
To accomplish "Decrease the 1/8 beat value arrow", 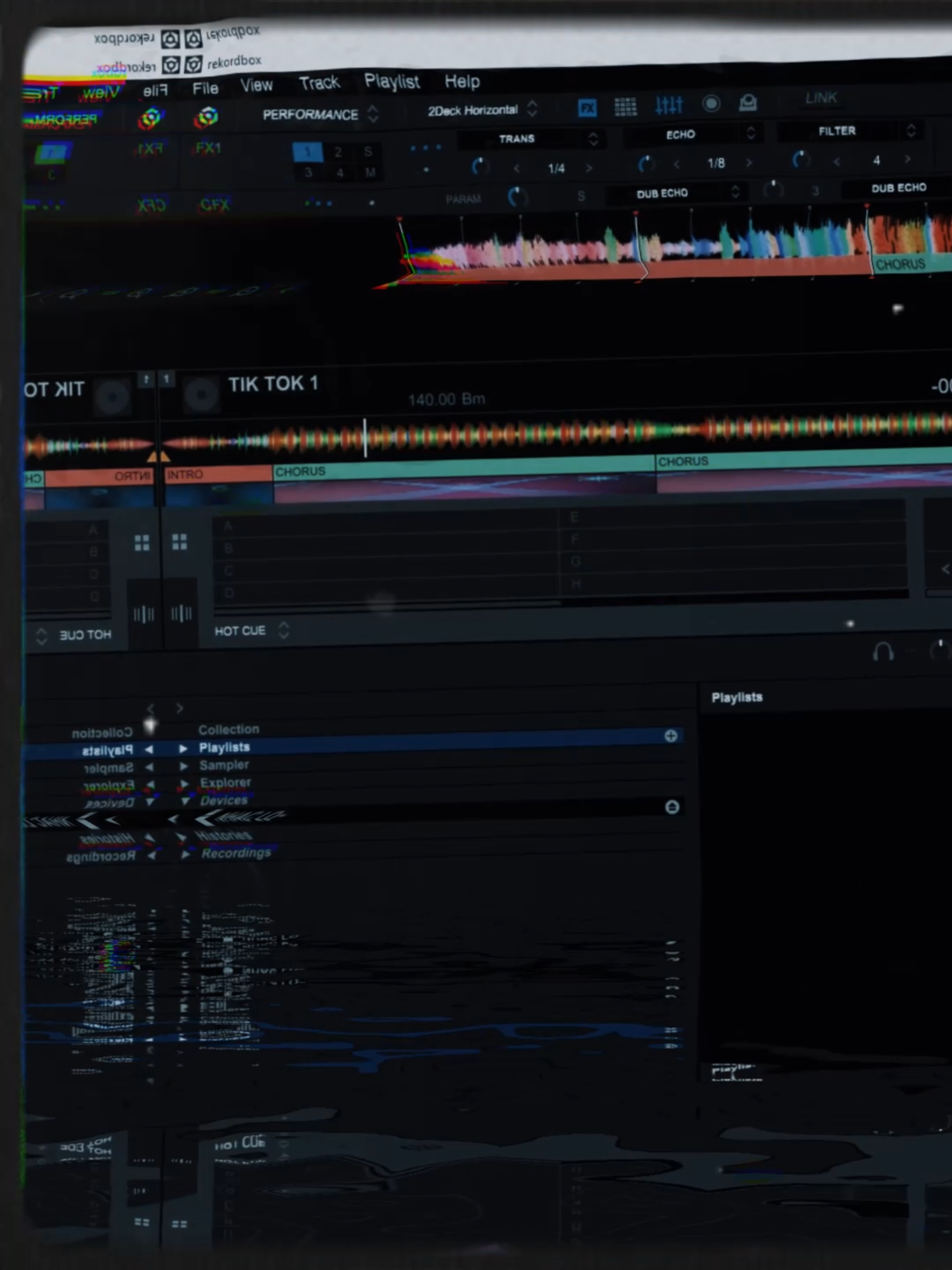I will point(677,164).
